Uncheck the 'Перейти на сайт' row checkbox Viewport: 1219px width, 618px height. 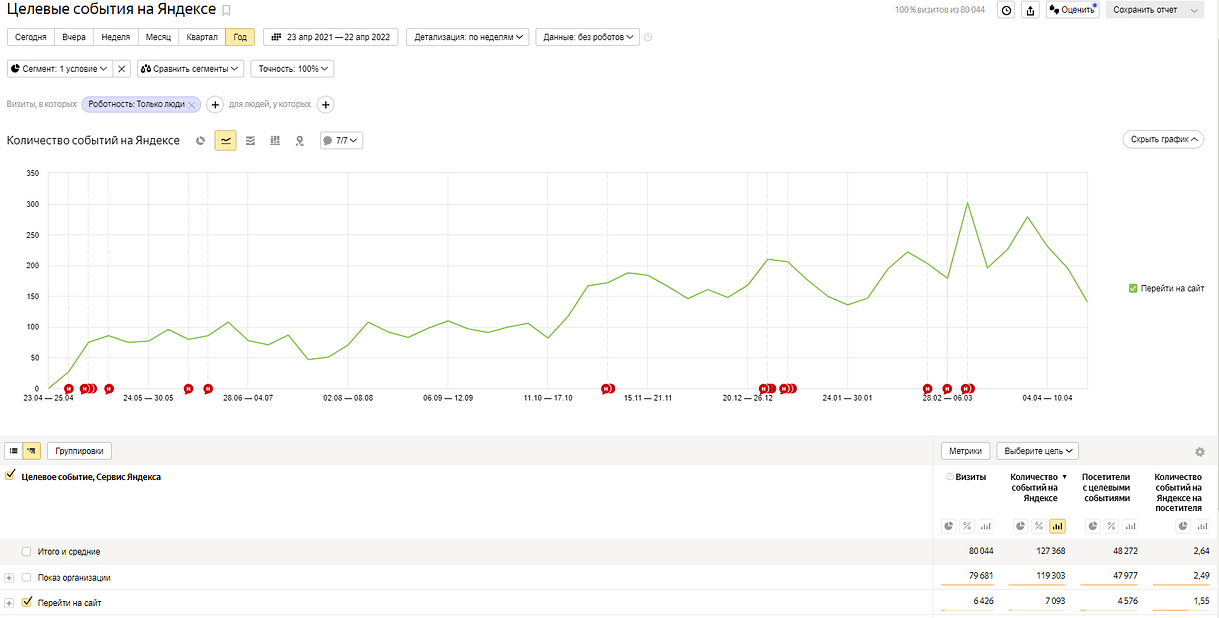[x=27, y=603]
